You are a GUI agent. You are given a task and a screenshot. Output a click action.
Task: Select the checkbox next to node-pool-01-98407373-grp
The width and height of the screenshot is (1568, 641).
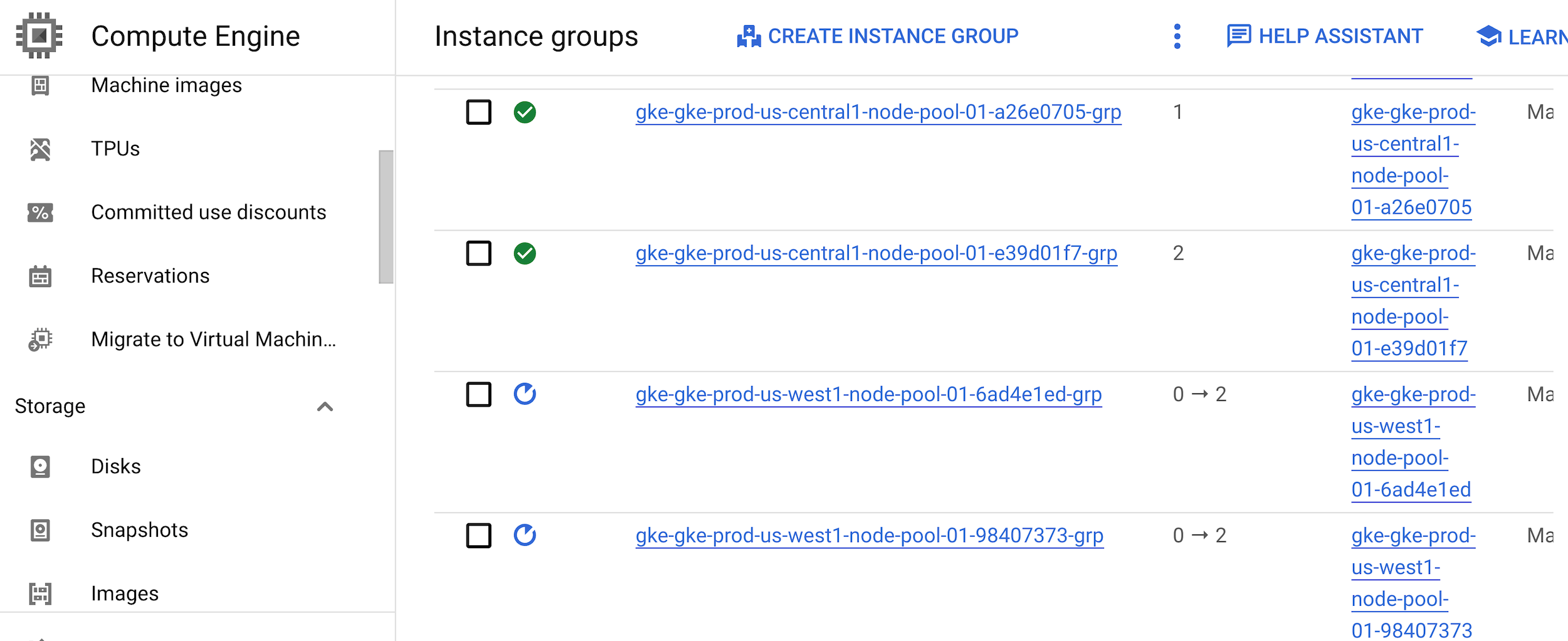coord(478,536)
